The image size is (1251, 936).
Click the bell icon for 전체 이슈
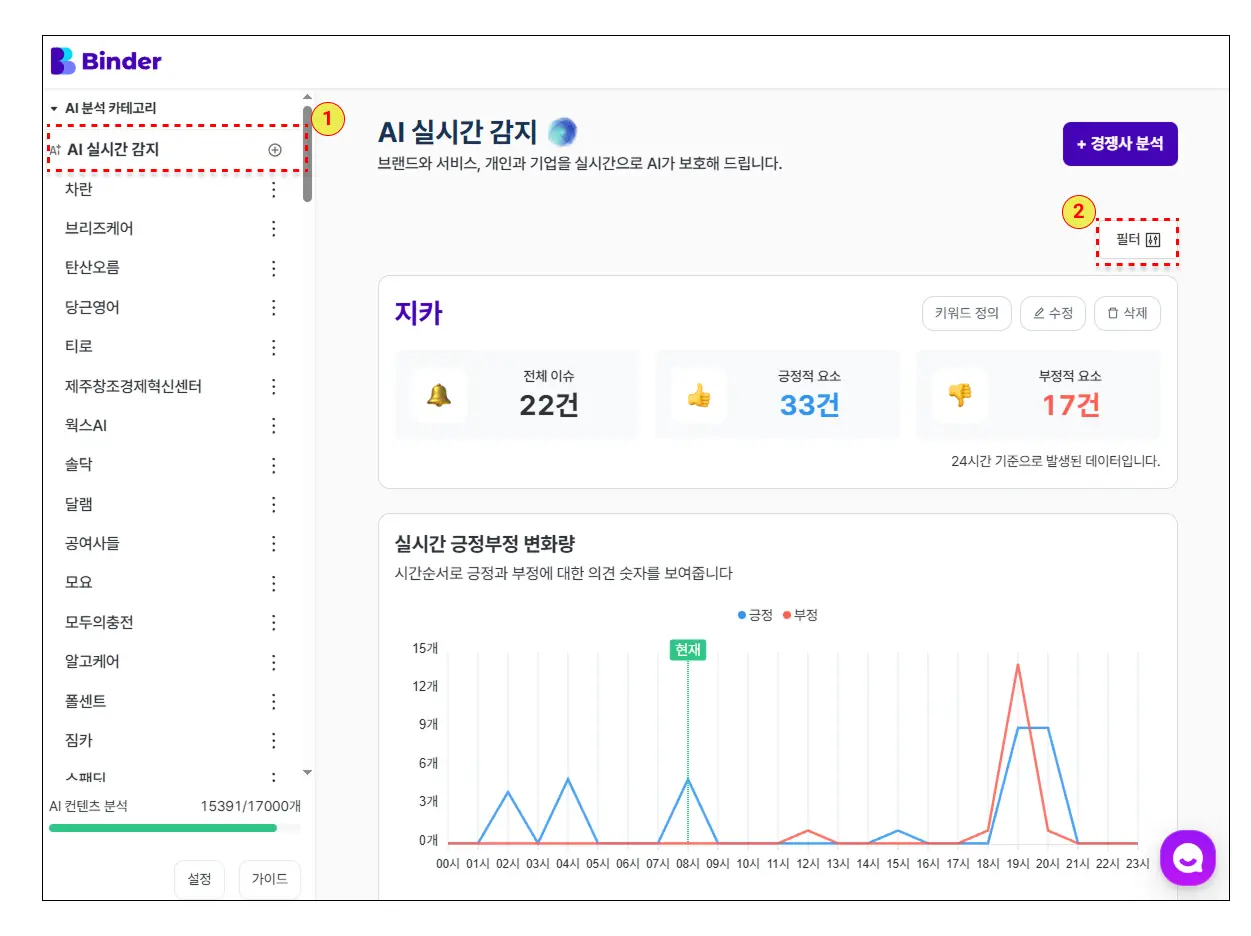pos(438,395)
